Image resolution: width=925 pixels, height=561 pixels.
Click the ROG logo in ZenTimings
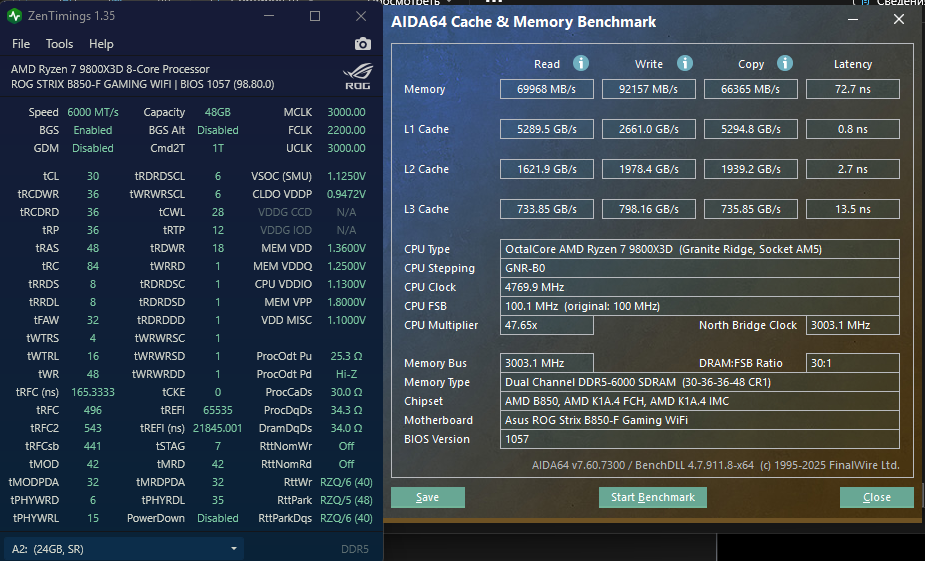pyautogui.click(x=358, y=77)
